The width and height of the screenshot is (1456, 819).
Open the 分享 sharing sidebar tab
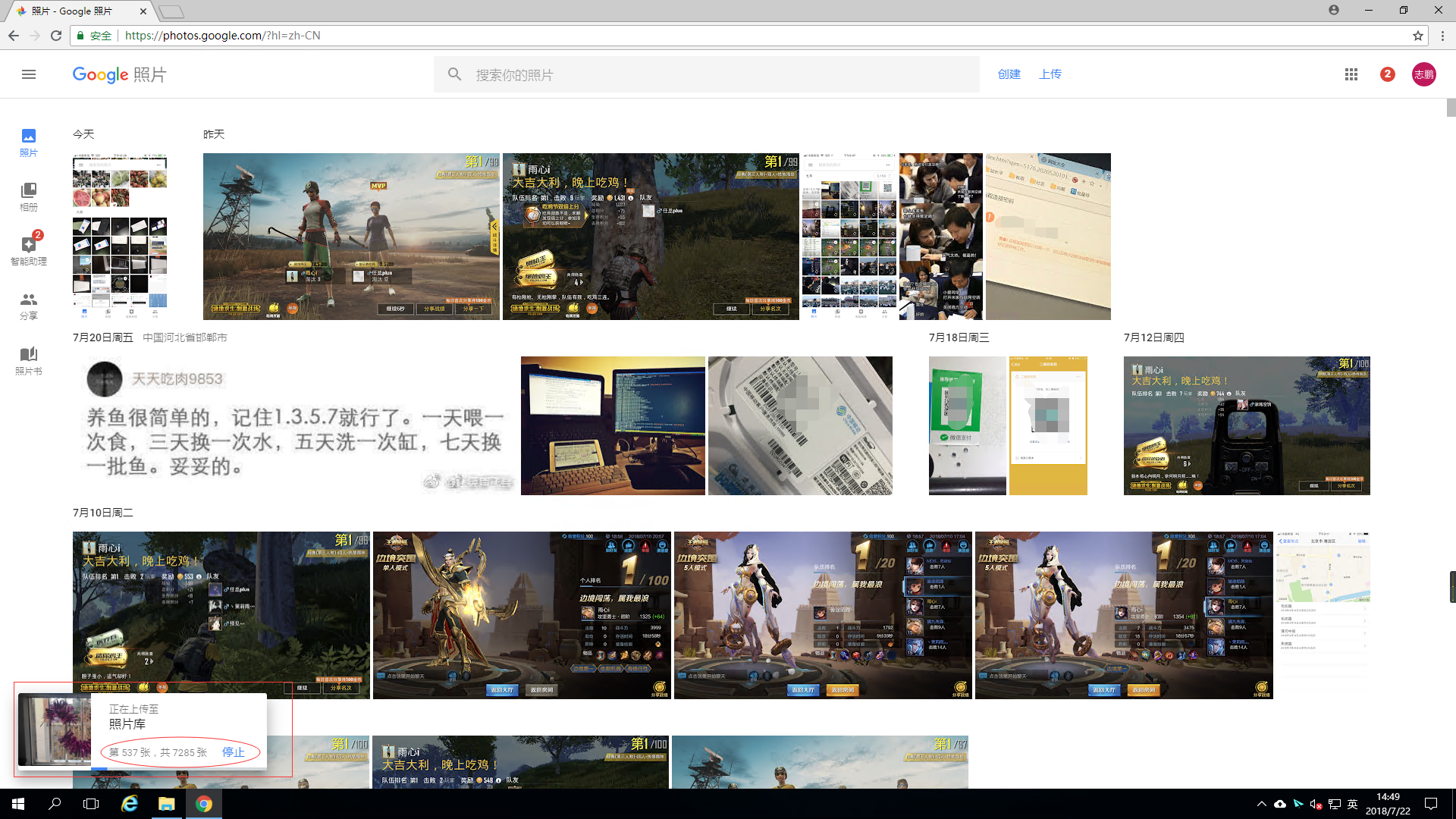29,306
